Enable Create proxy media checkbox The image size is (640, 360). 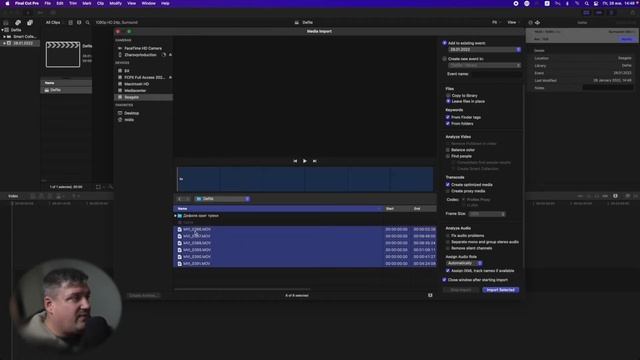[x=448, y=191]
